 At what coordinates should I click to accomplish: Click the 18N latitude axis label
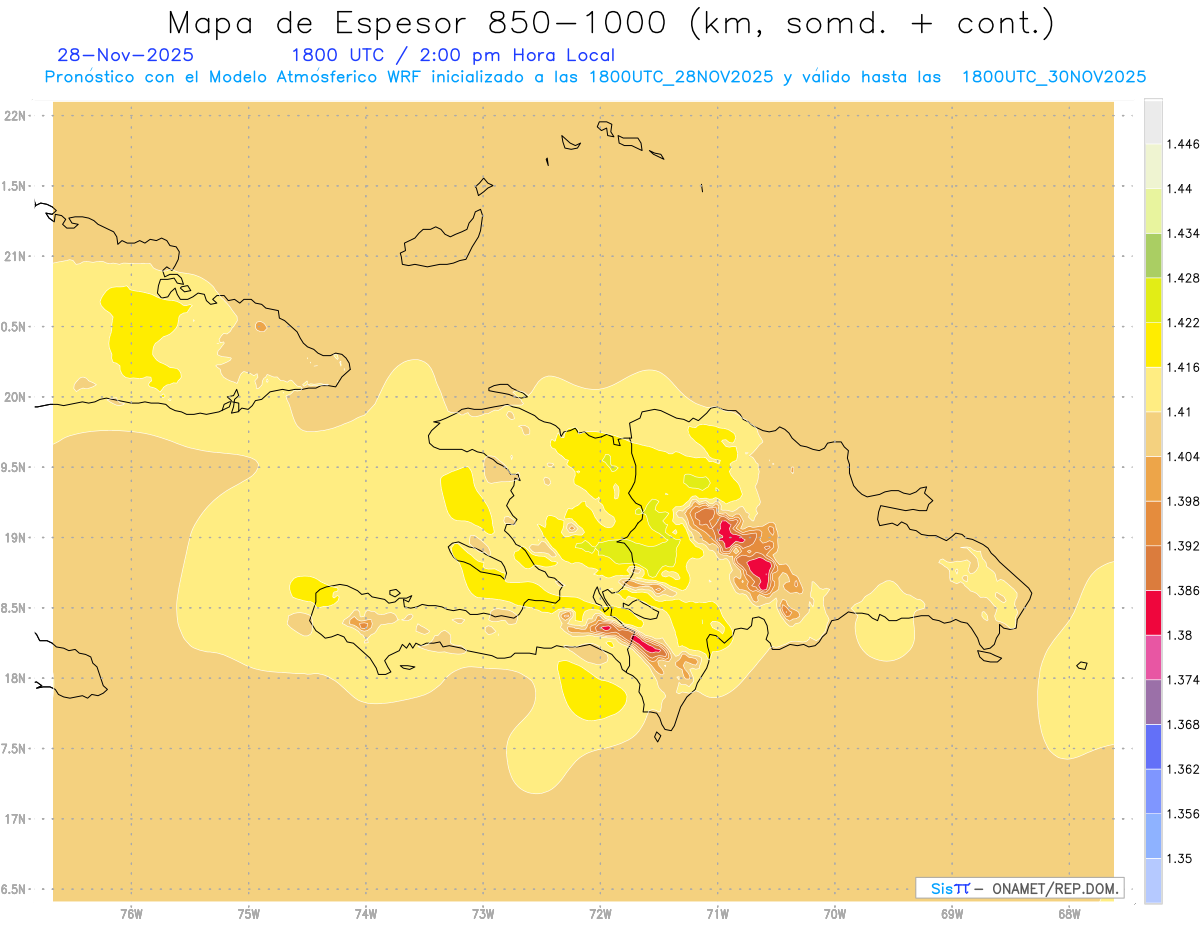(14, 678)
